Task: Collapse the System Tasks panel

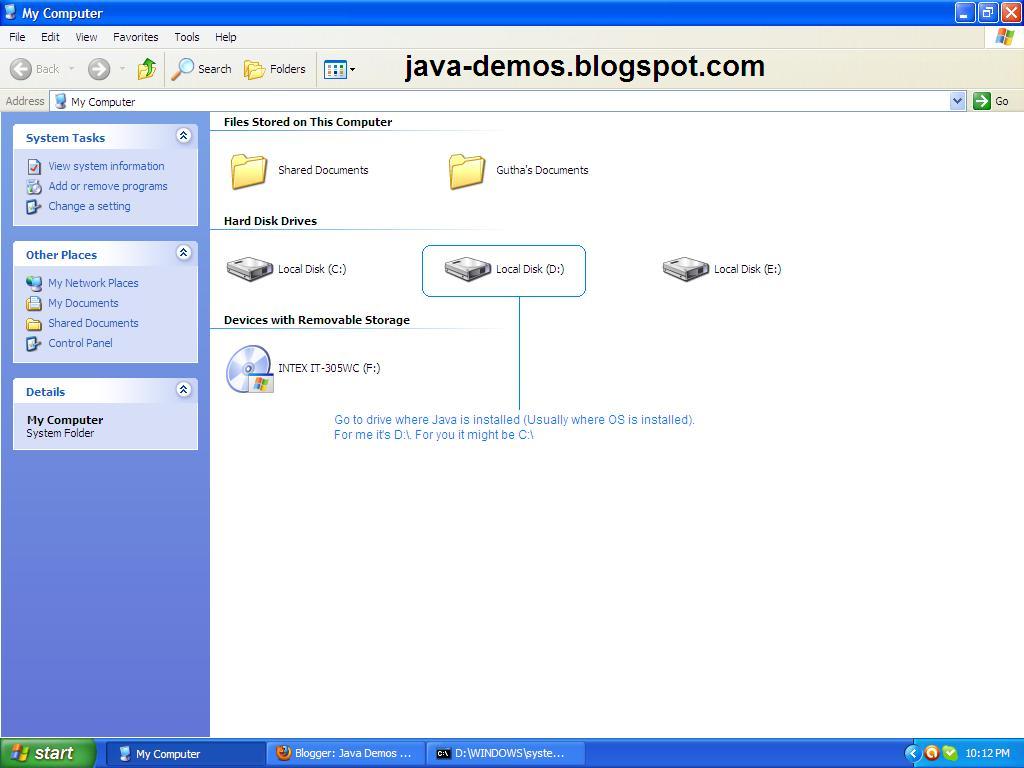Action: tap(183, 136)
